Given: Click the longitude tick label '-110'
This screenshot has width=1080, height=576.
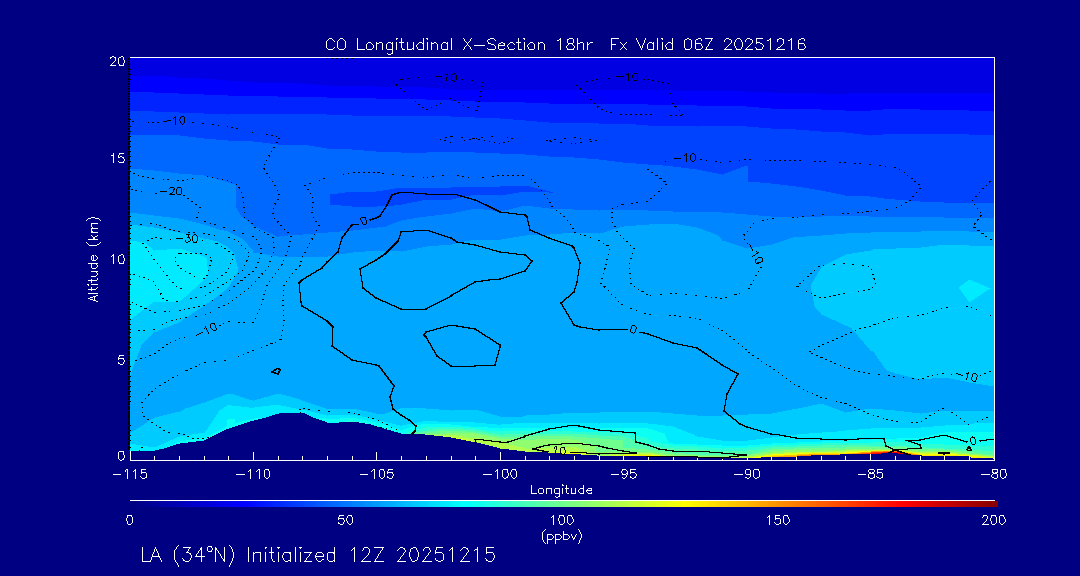Looking at the screenshot, I should pyautogui.click(x=253, y=475).
